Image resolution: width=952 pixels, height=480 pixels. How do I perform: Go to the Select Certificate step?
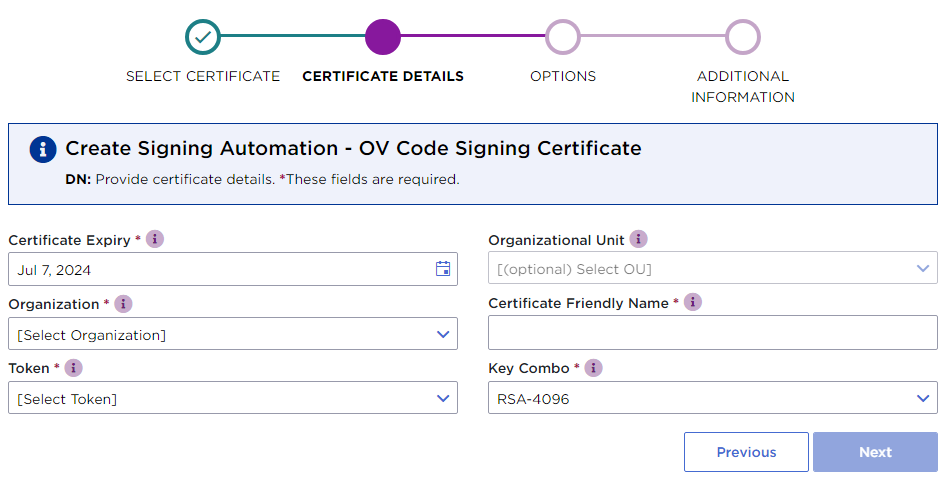(203, 37)
